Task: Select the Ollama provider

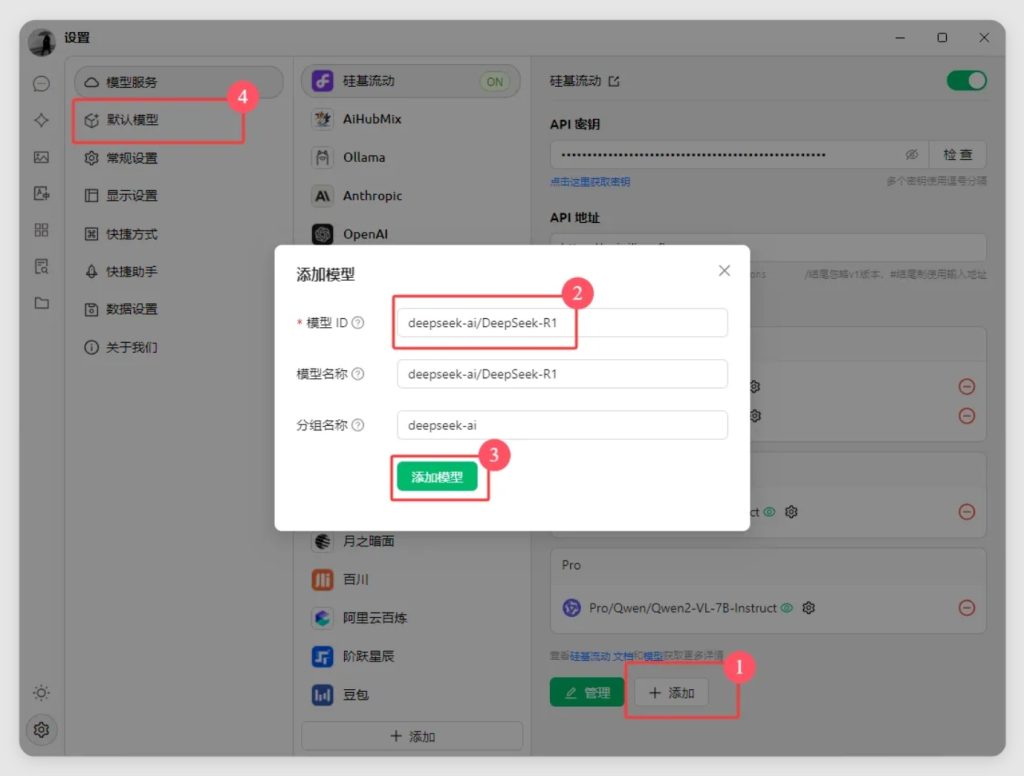Action: (410, 157)
